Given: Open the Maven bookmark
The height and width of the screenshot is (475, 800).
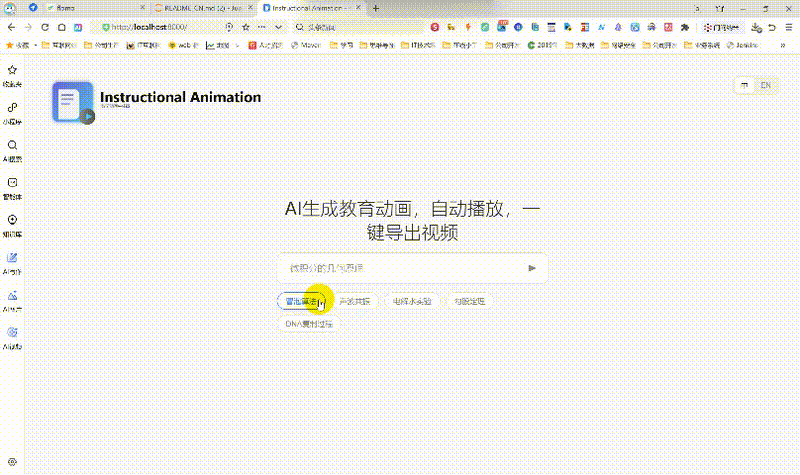Looking at the screenshot, I should [306, 45].
